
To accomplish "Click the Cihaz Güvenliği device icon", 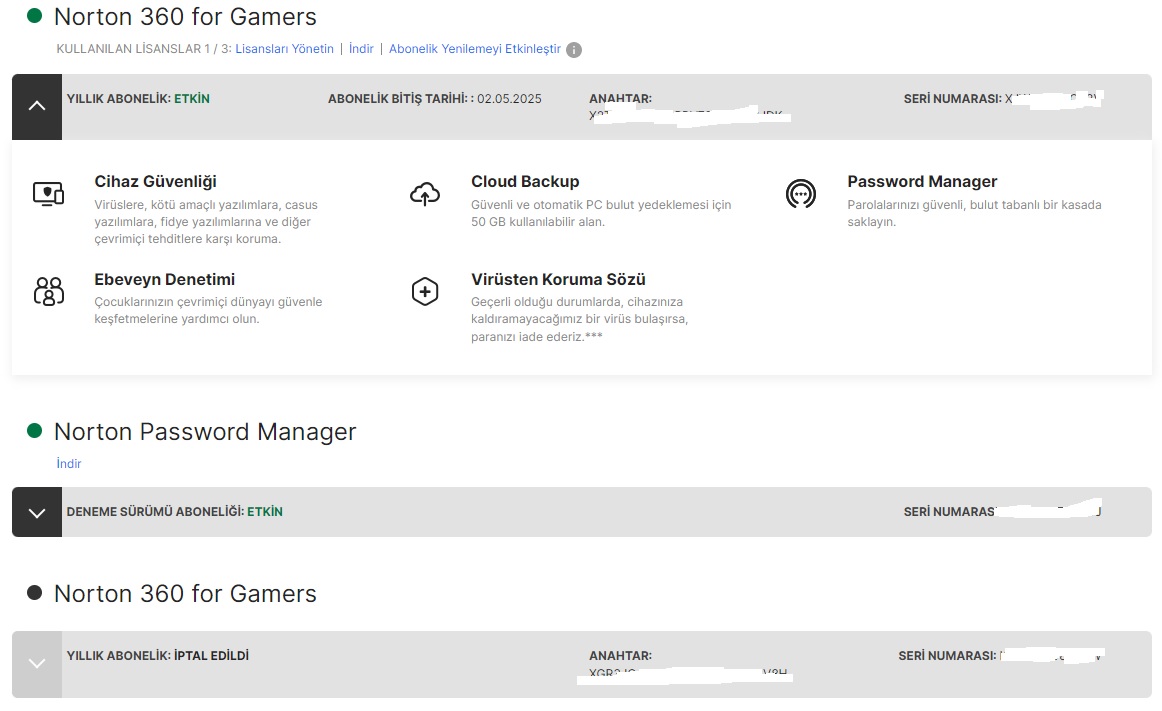I will [48, 194].
